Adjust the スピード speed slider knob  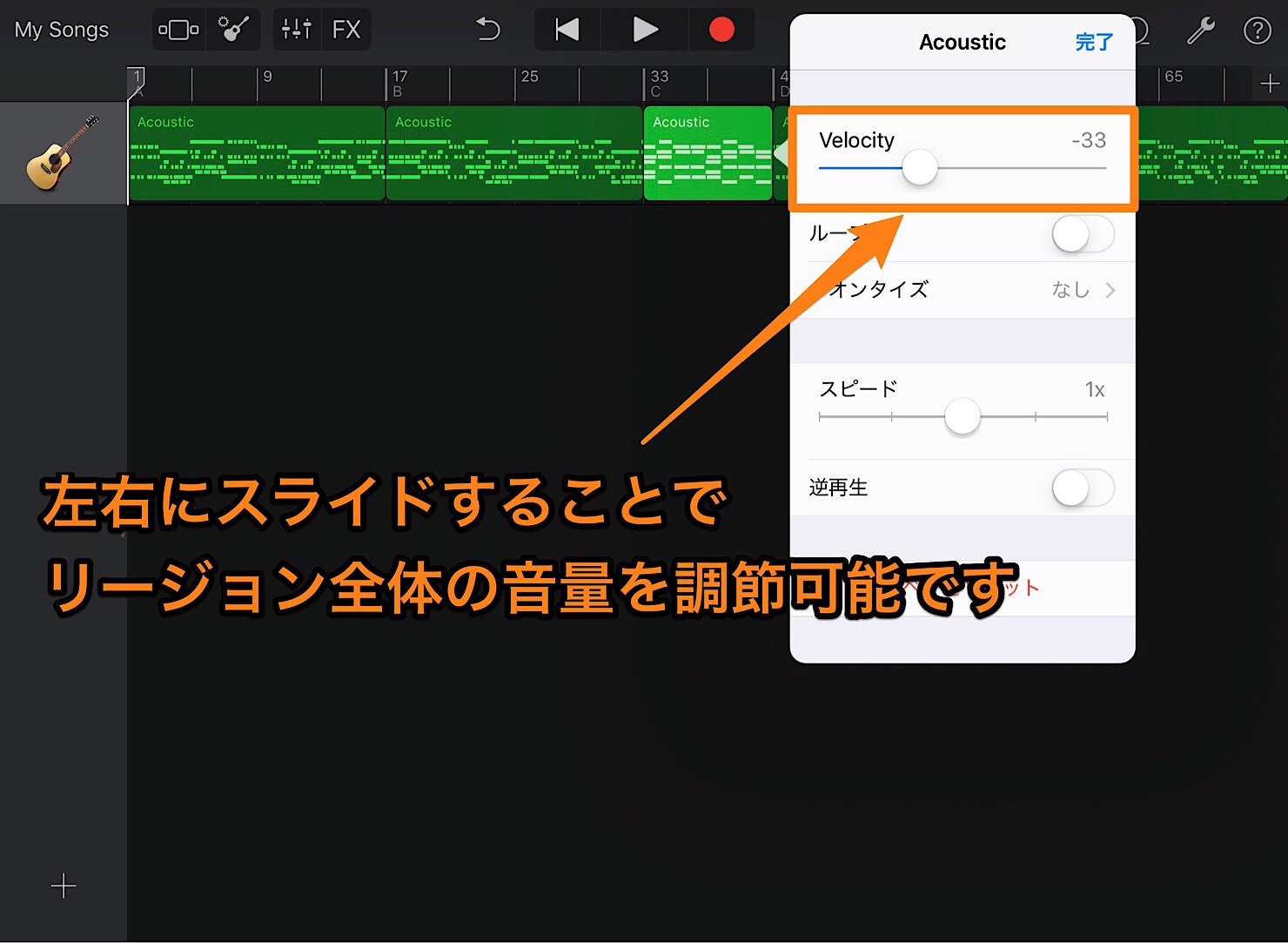tap(963, 417)
